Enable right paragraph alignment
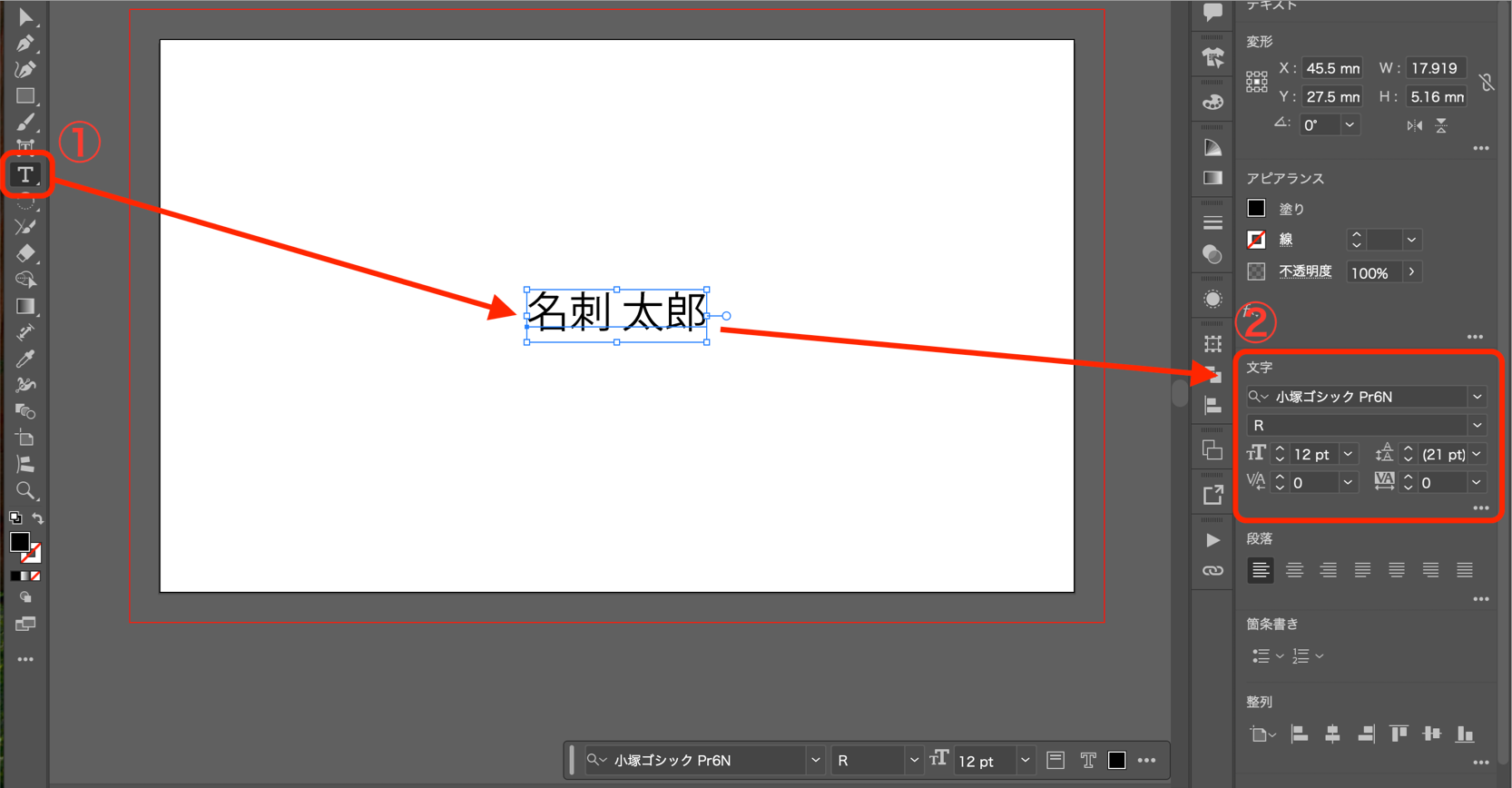 click(x=1328, y=570)
